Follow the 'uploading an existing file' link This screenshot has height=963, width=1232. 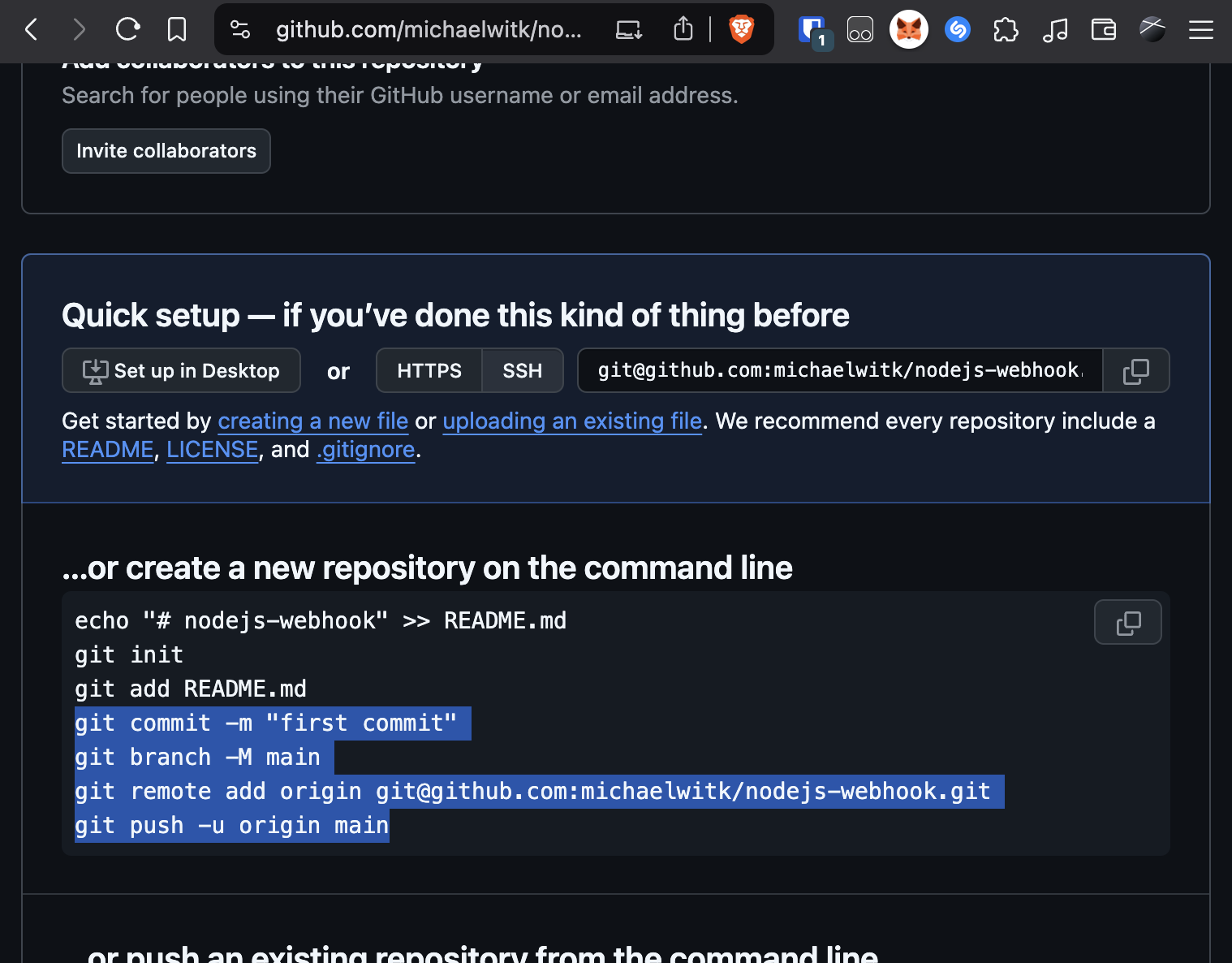pos(572,421)
